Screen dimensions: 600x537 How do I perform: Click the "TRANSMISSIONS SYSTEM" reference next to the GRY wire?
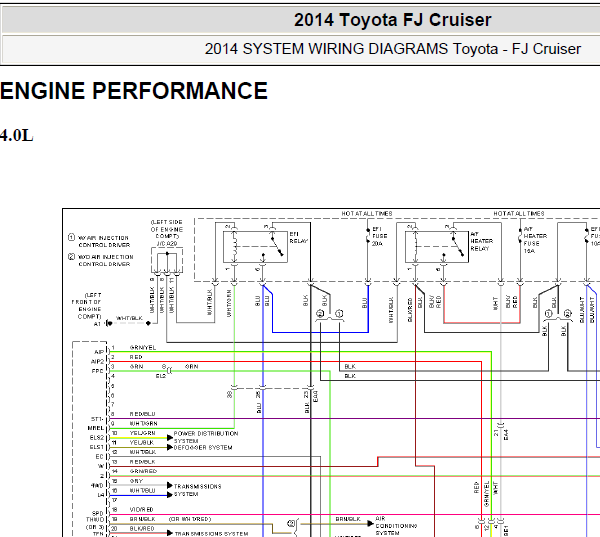tap(197, 490)
